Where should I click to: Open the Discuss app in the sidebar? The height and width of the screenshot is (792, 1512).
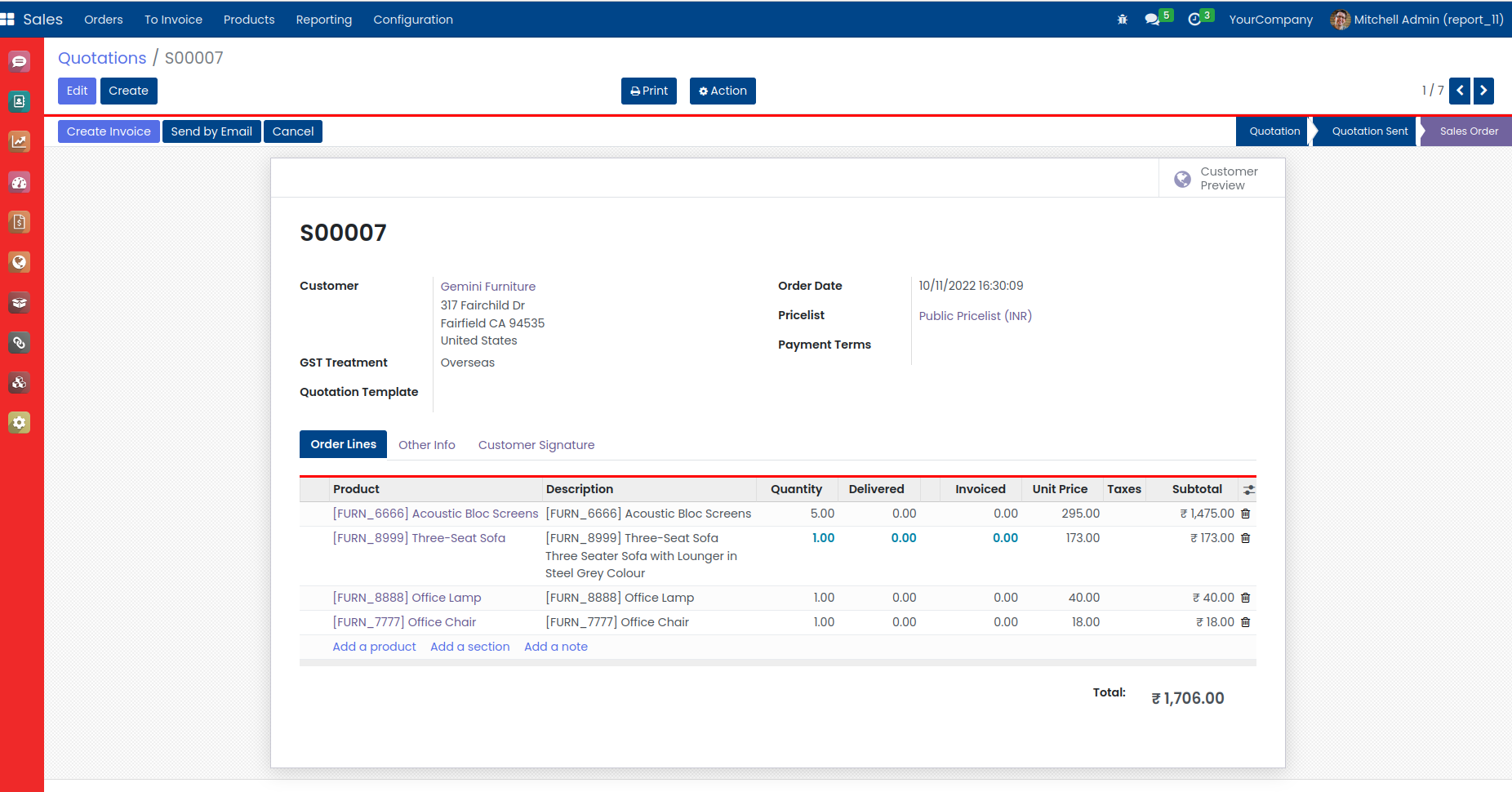tap(19, 61)
